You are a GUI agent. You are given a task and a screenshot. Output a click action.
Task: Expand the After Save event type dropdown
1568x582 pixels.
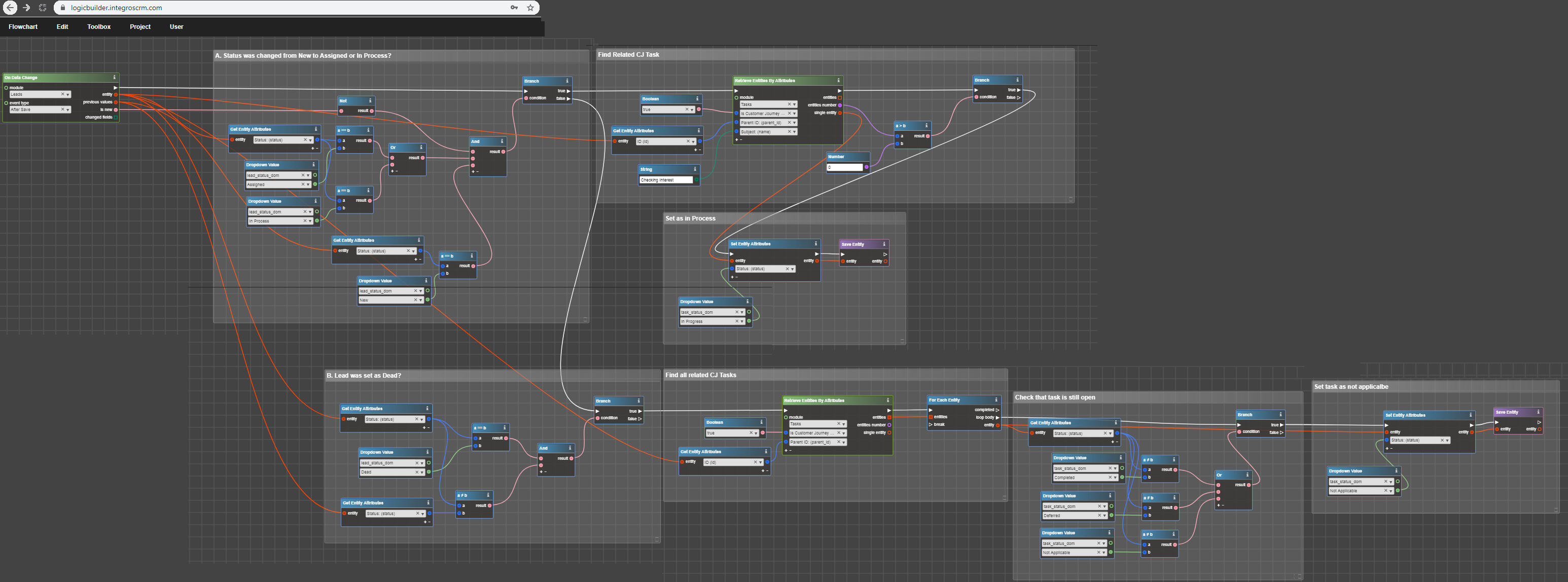(67, 110)
